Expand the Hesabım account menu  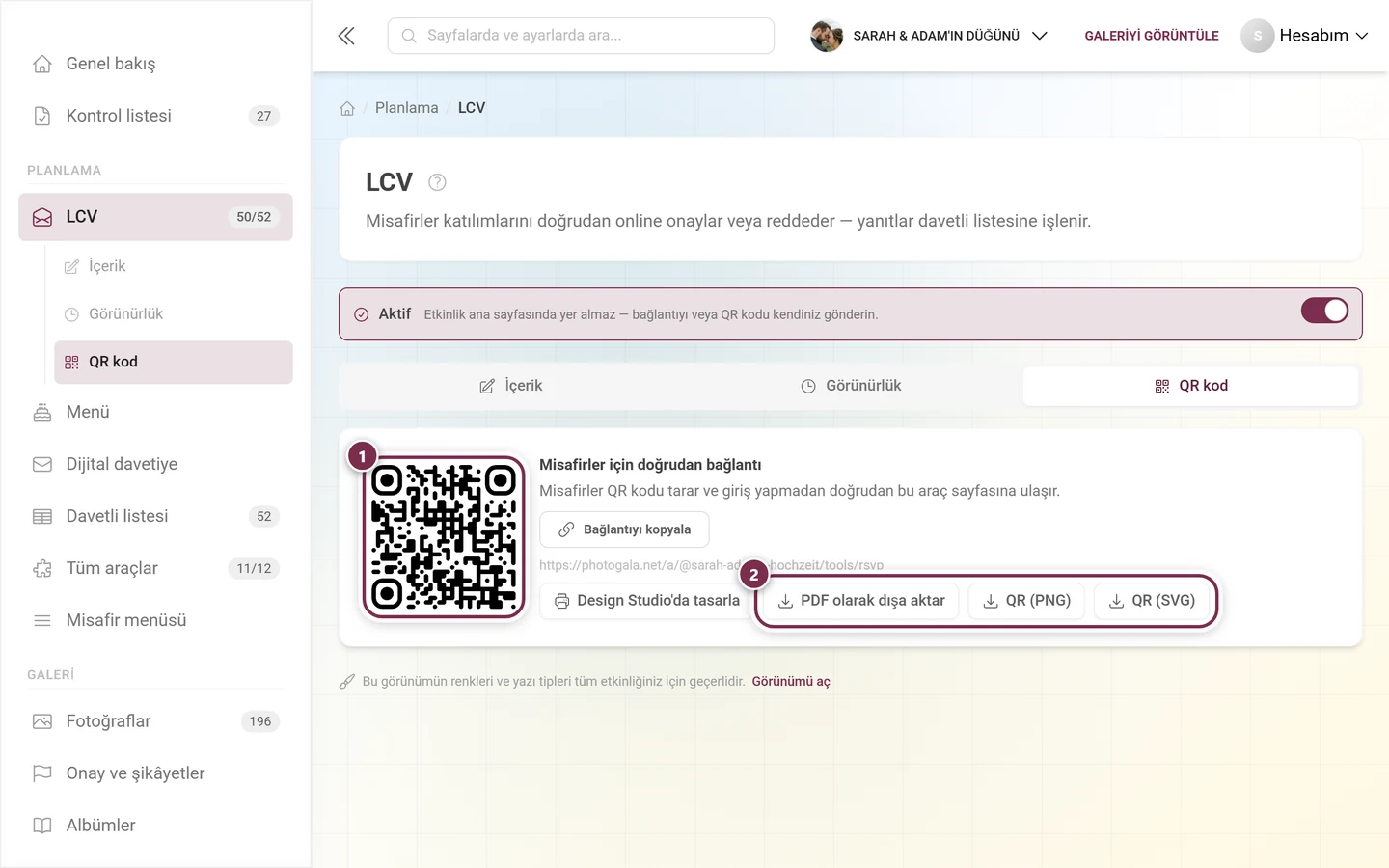[x=1305, y=36]
